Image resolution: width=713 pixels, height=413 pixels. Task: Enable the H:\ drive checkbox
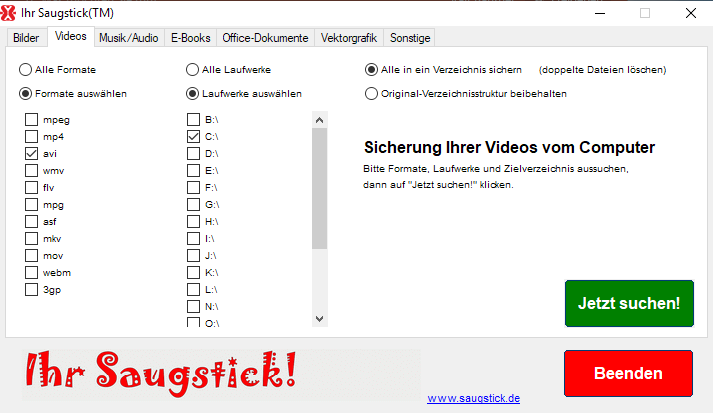pyautogui.click(x=194, y=222)
